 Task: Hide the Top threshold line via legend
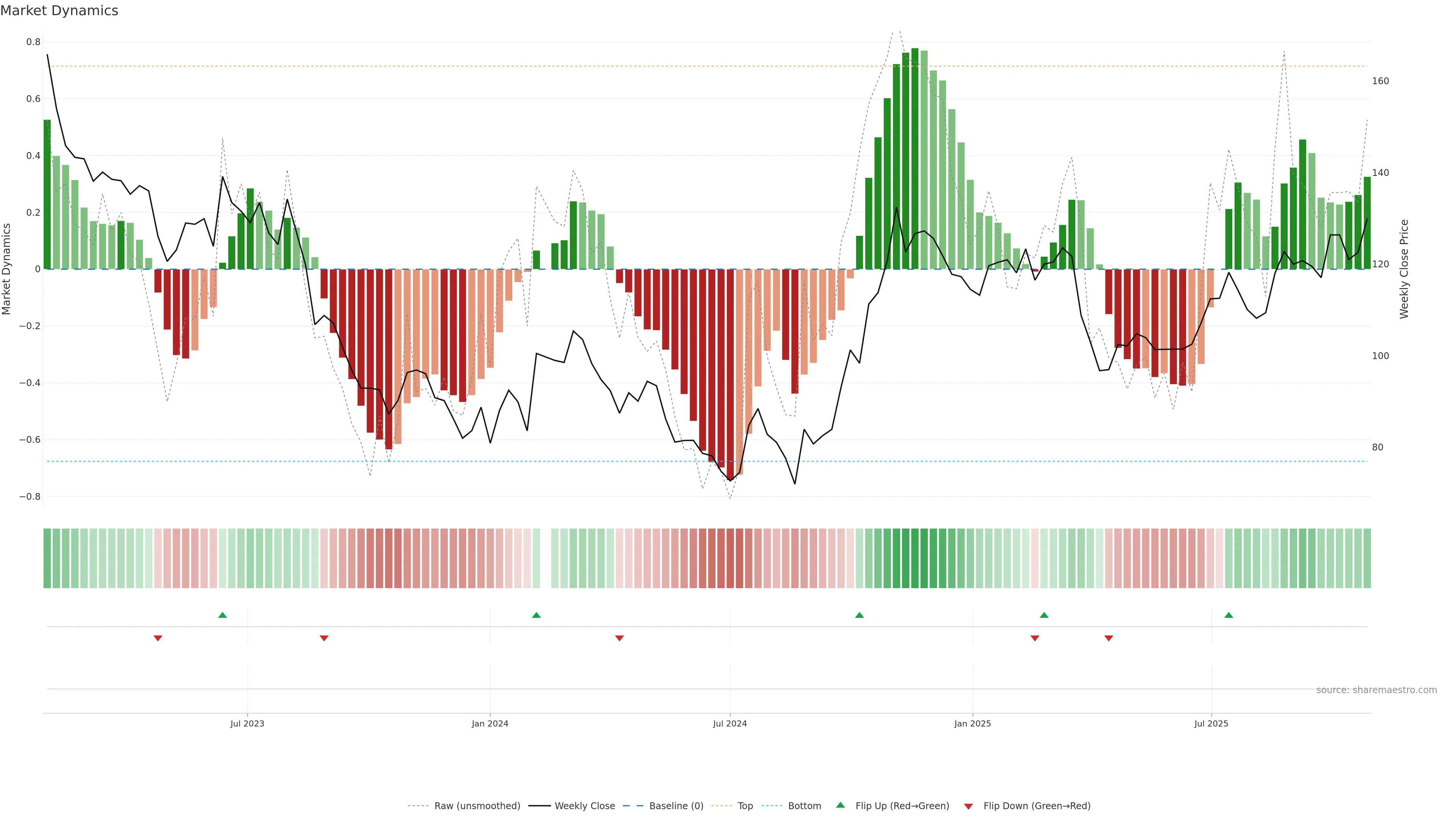(x=745, y=806)
